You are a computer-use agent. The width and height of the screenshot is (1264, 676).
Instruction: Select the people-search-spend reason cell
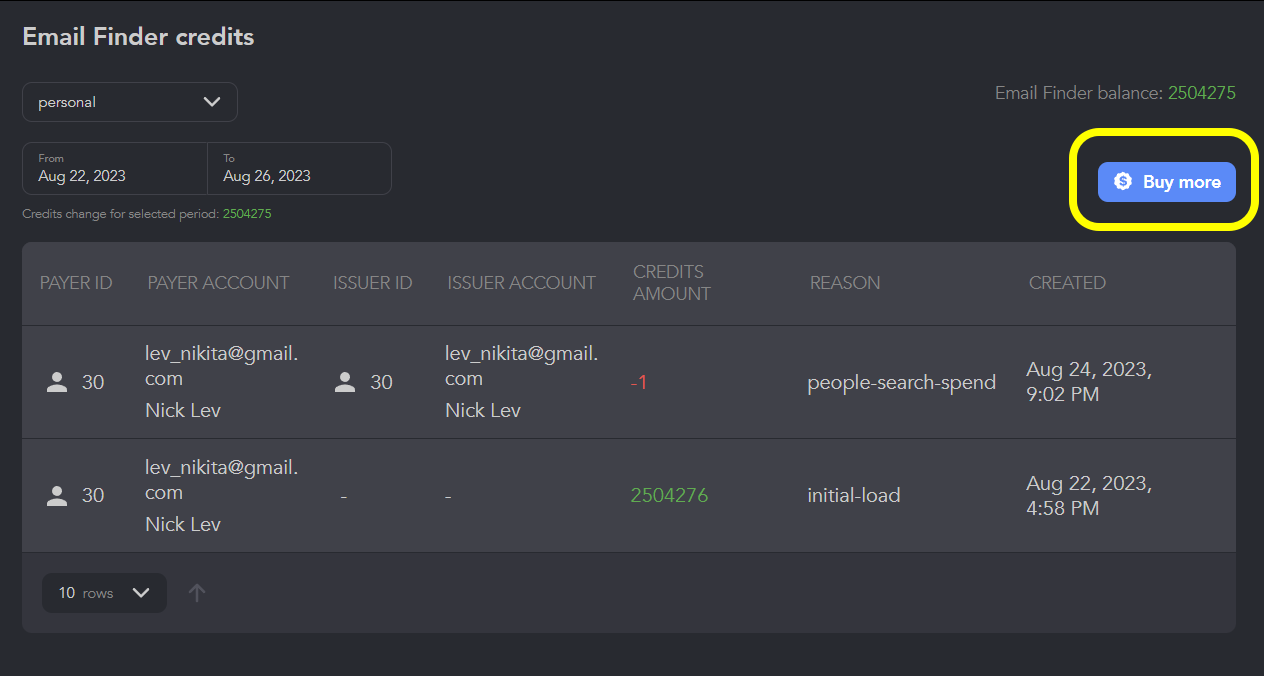point(901,382)
